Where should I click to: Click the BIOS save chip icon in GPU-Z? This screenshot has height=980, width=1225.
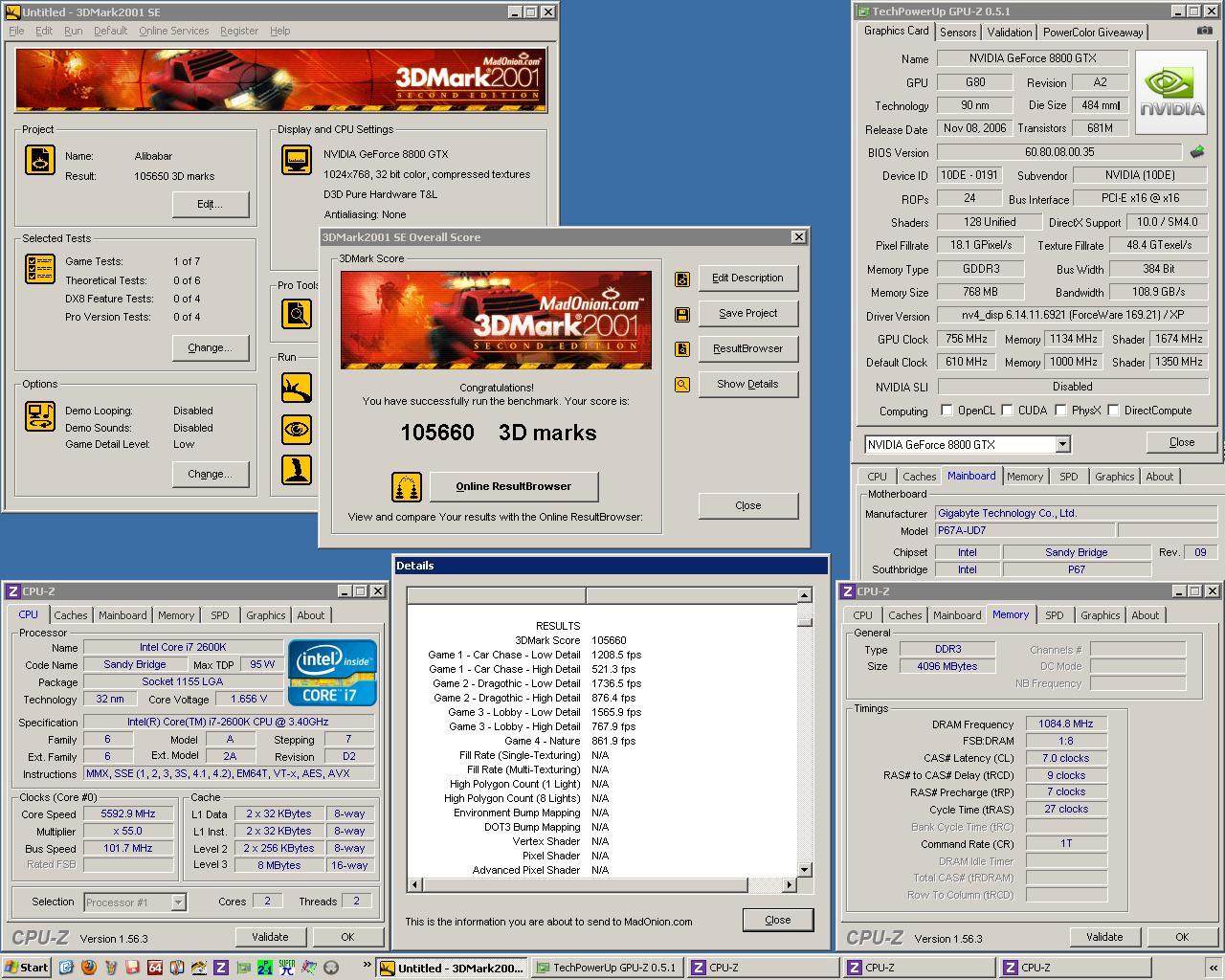pos(1196,152)
